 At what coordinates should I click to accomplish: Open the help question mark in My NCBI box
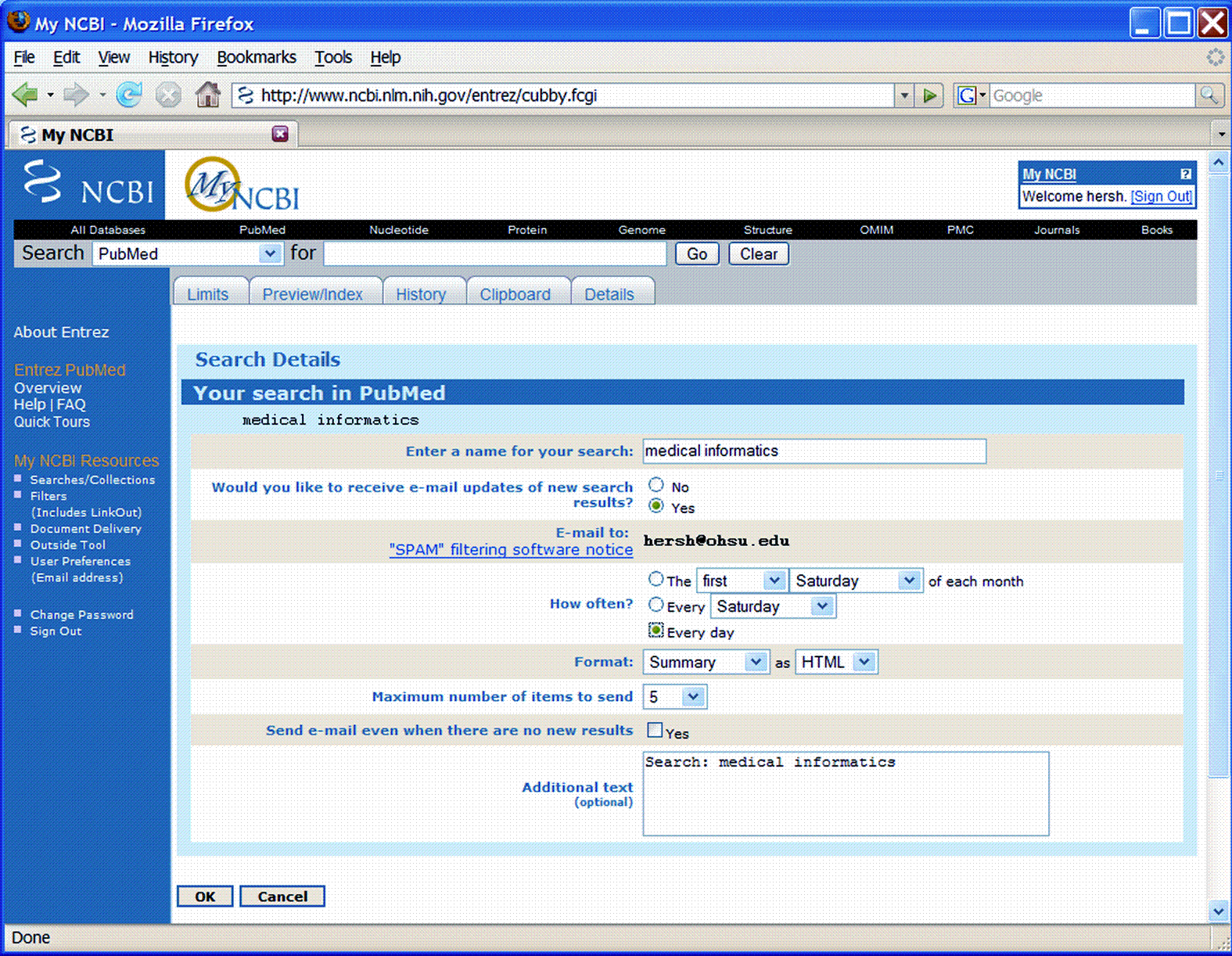1185,174
